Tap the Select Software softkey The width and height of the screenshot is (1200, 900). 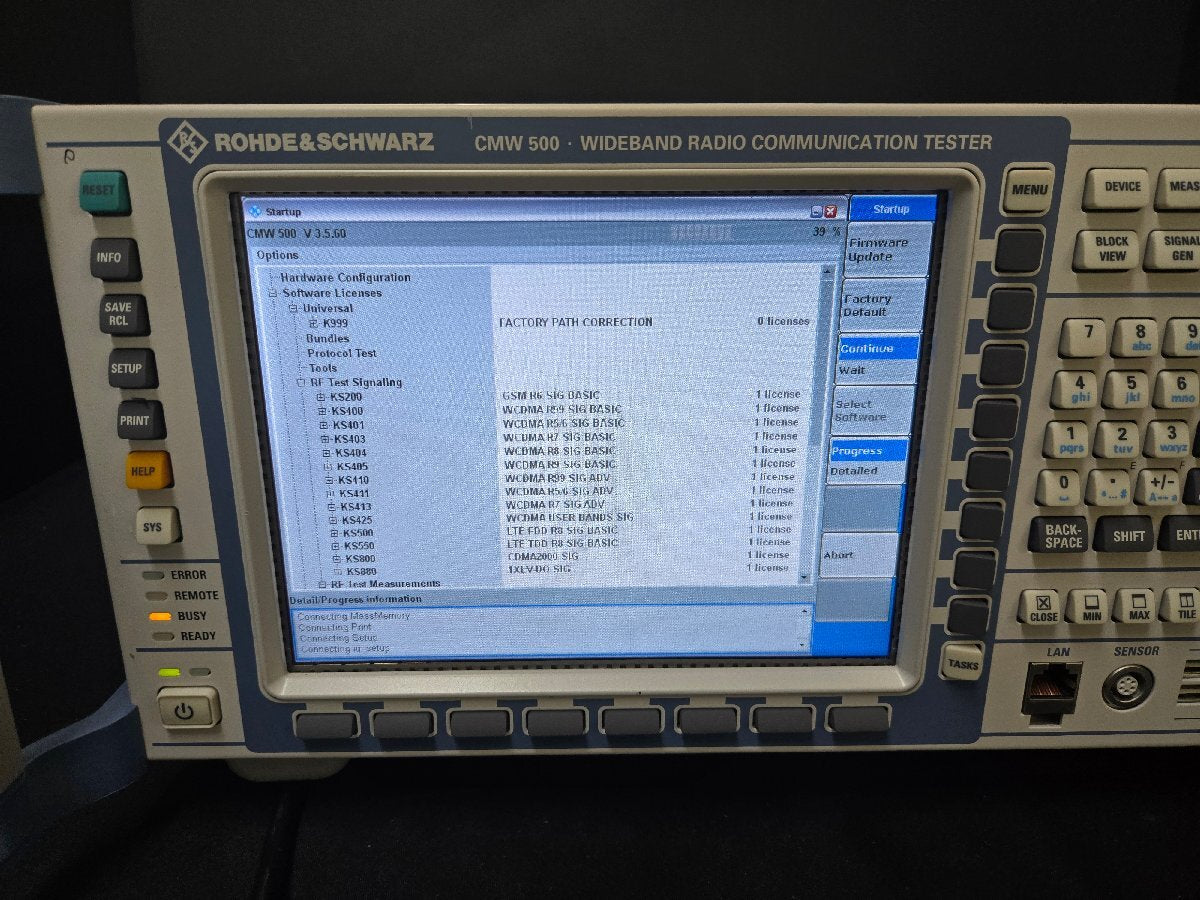click(873, 410)
